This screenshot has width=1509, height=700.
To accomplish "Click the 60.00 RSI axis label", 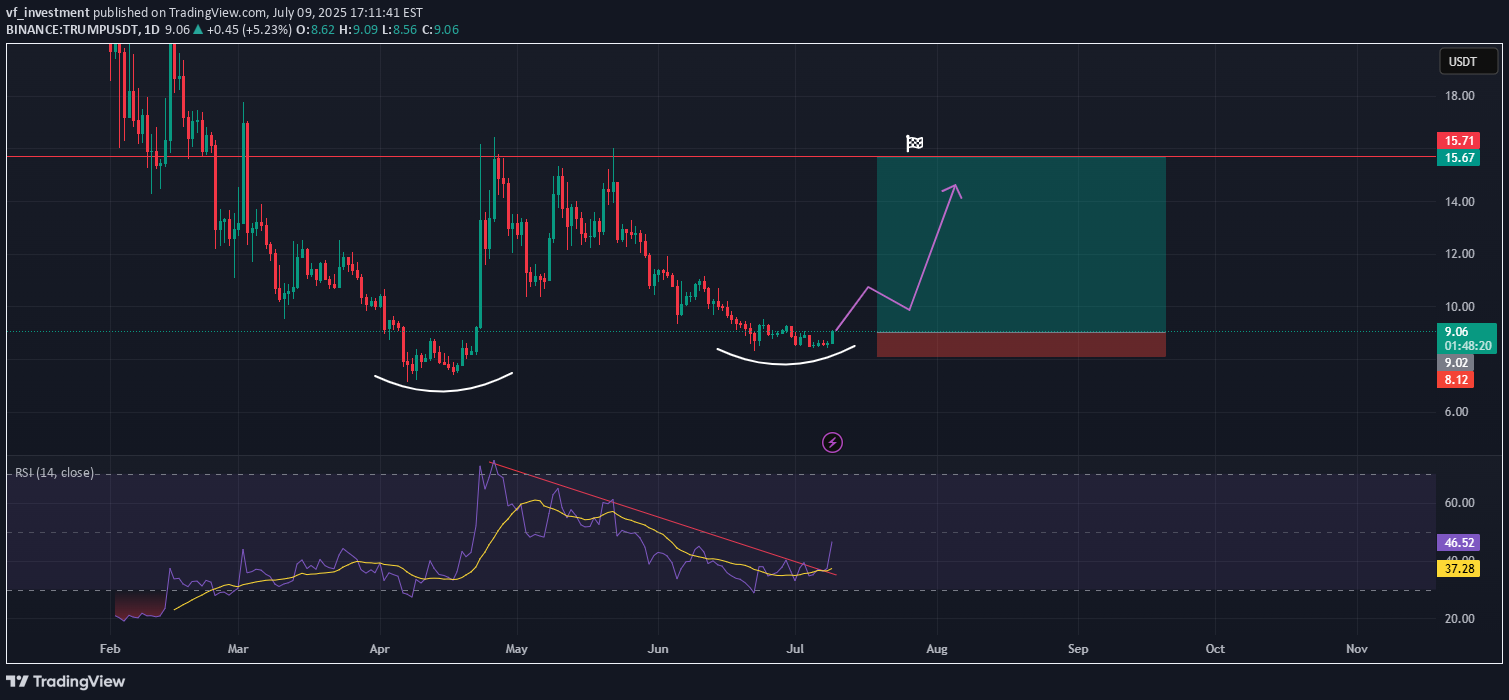I will [1461, 503].
